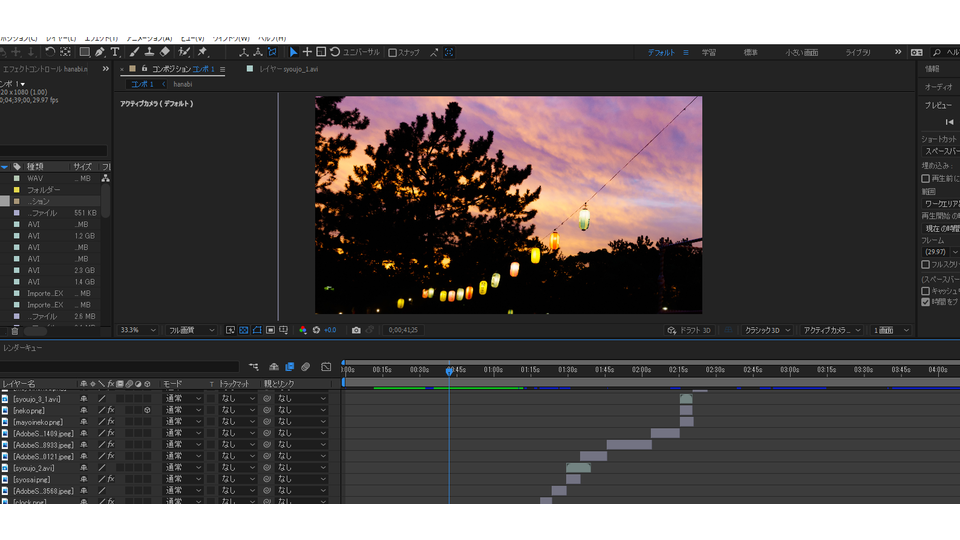
Task: Open the 情報 panel header
Action: (932, 69)
